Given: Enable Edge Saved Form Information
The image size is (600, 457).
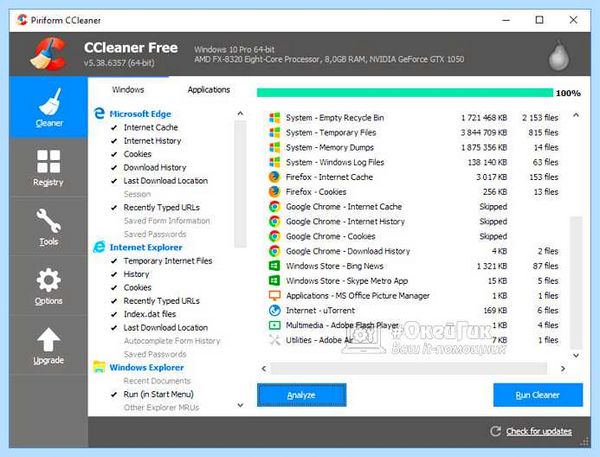Looking at the screenshot, I should [x=167, y=221].
